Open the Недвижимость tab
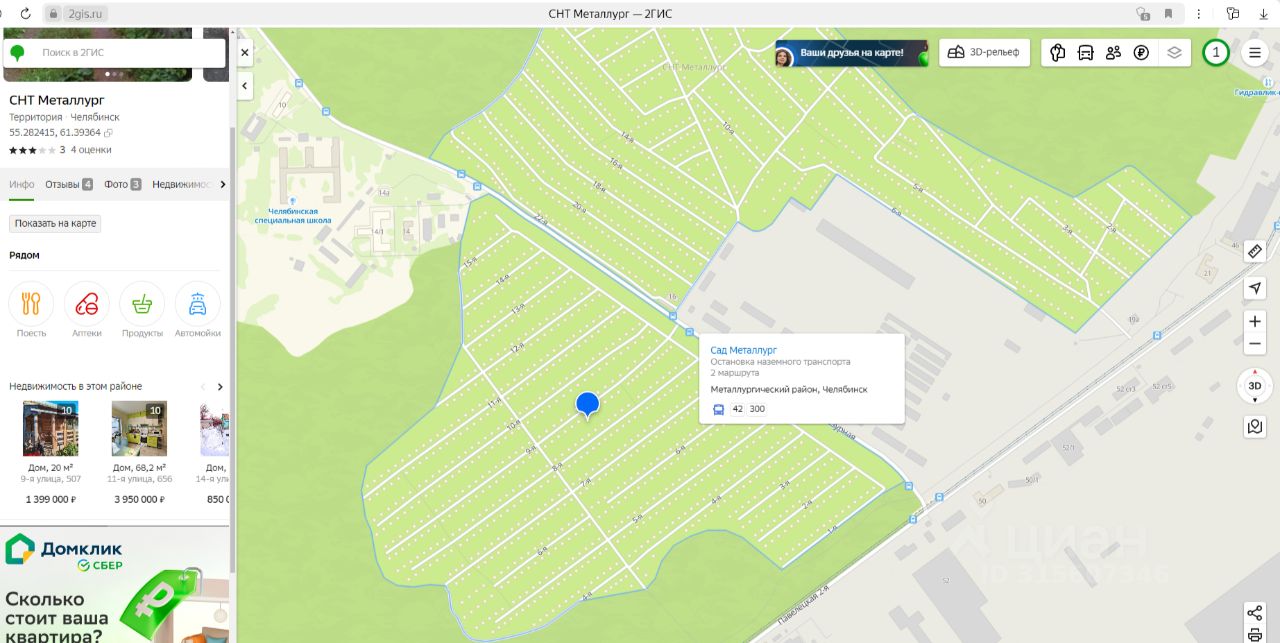Viewport: 1280px width, 643px height. click(x=182, y=184)
